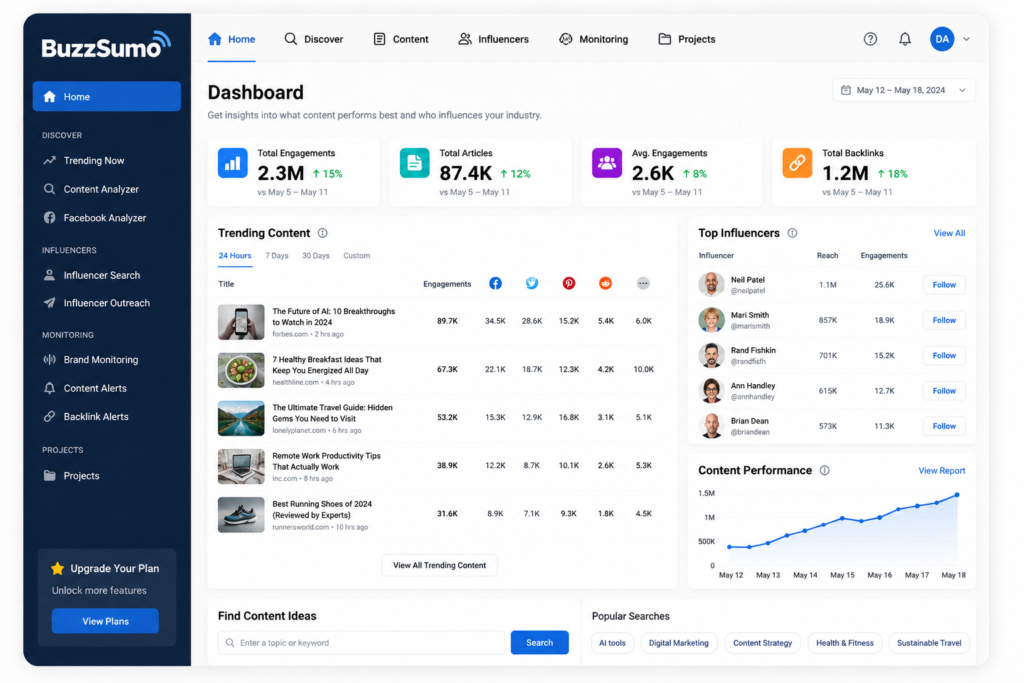Open the Future of AI article thumbnail
The image size is (1024, 683).
click(x=241, y=322)
